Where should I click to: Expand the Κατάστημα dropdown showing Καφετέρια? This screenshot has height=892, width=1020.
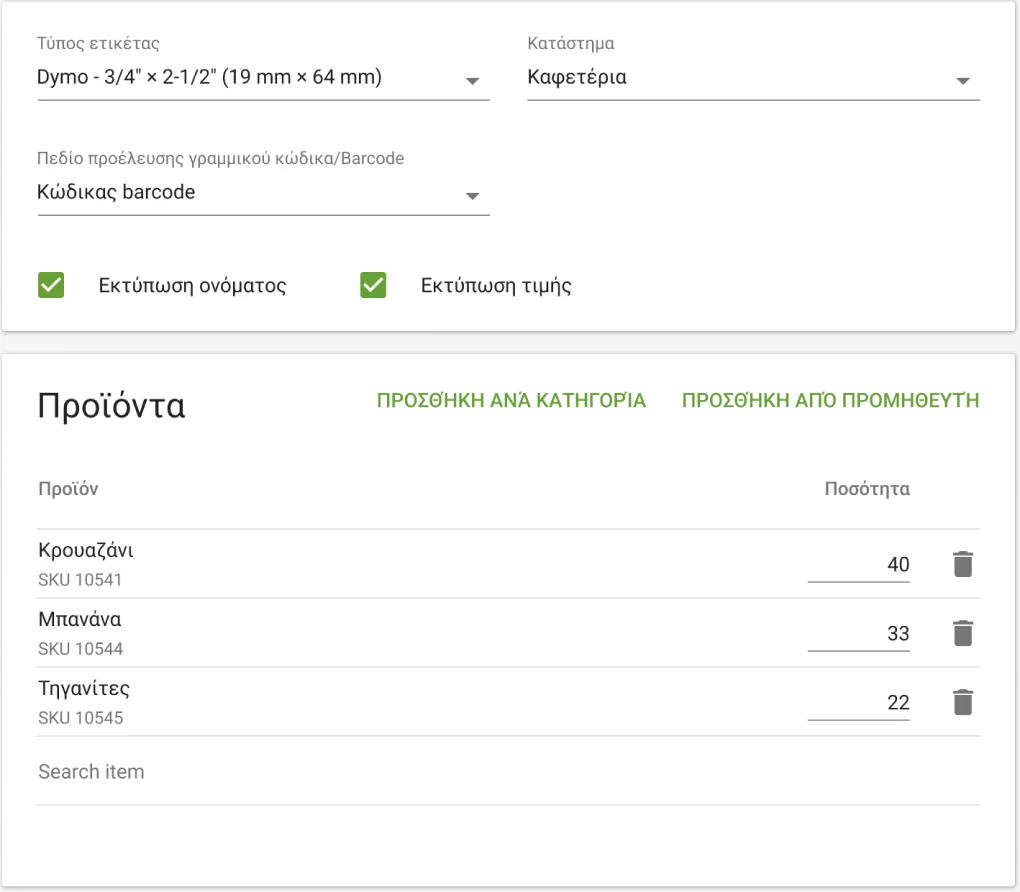tap(752, 78)
